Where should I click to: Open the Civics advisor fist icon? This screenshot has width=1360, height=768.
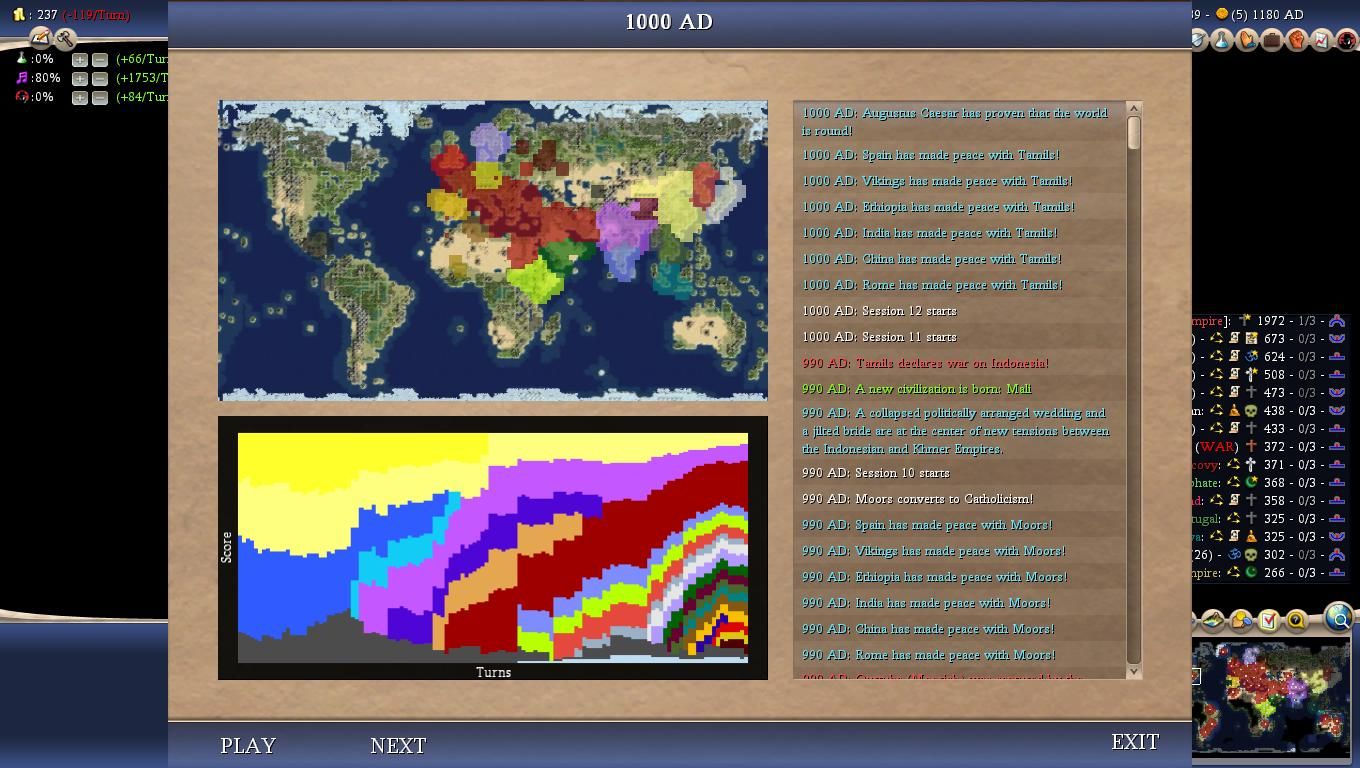tap(1297, 40)
